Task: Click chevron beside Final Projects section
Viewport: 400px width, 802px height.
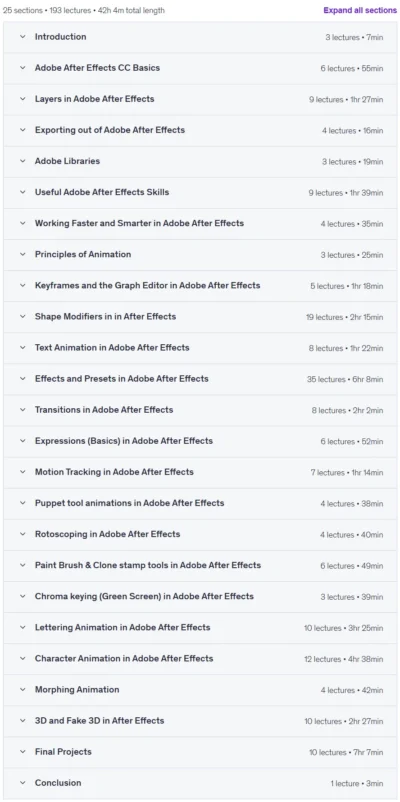Action: click(23, 752)
